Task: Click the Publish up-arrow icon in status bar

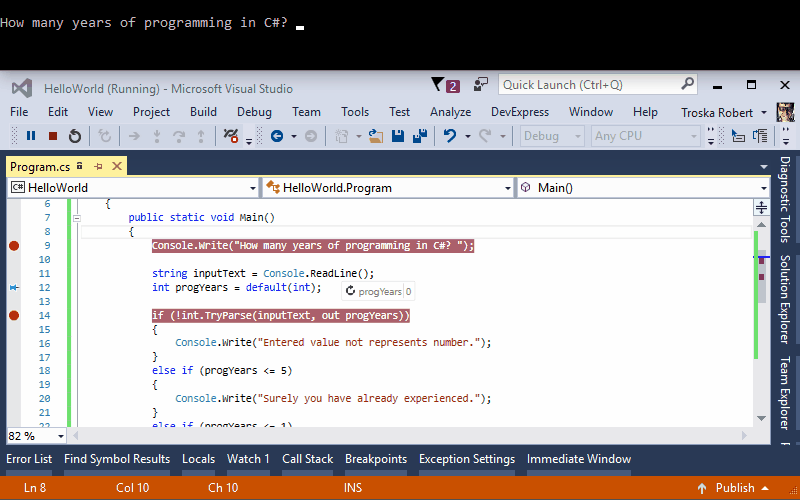Action: [702, 488]
